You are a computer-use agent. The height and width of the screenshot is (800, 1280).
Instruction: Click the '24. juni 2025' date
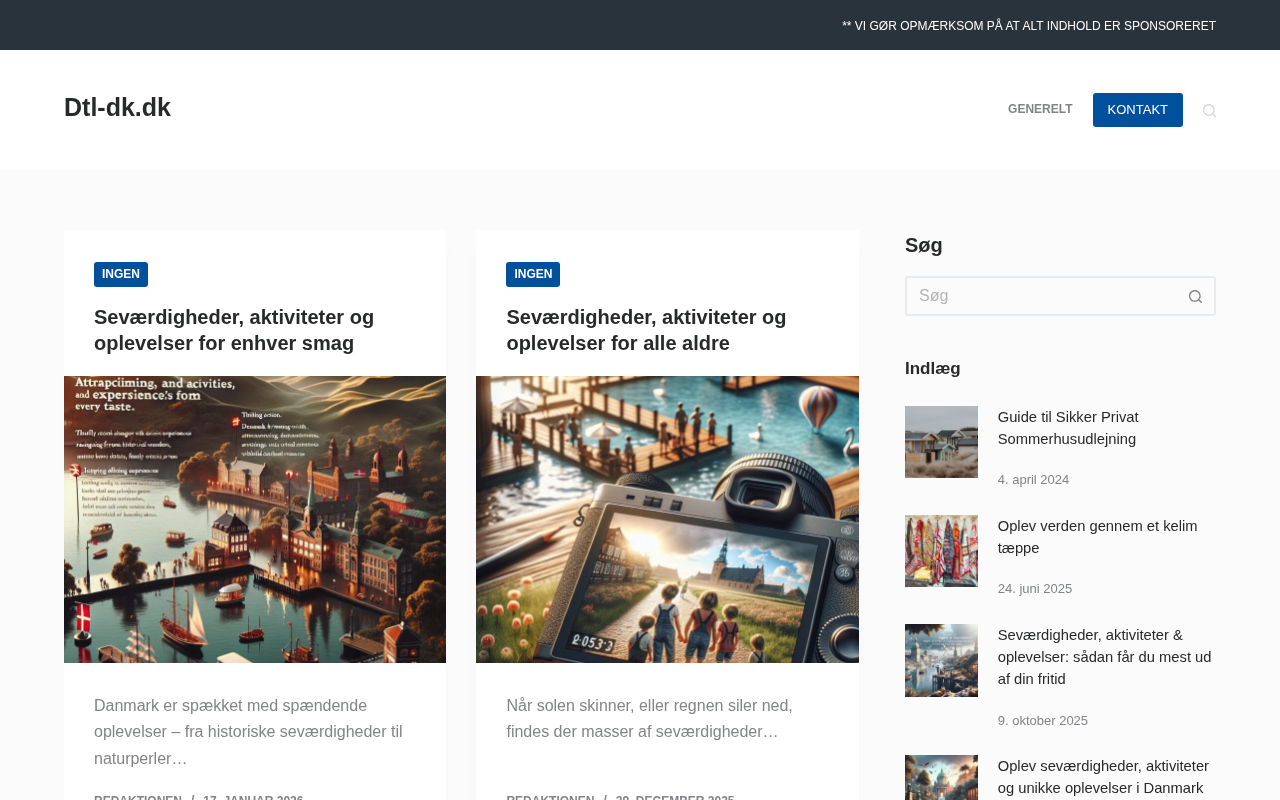(x=1035, y=589)
